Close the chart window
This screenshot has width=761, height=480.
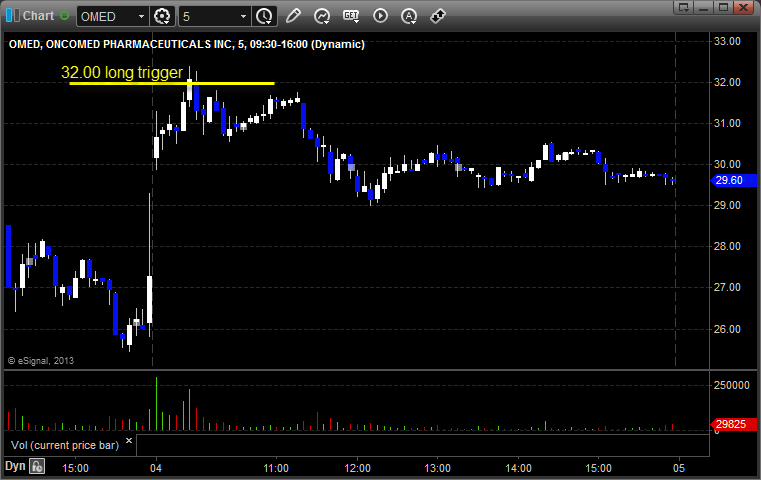click(x=744, y=7)
